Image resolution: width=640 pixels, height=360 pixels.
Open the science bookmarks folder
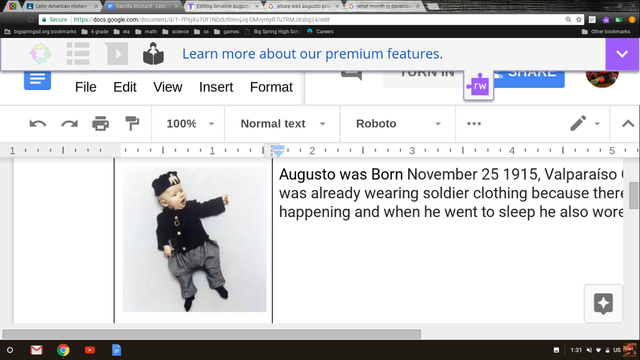tap(176, 31)
